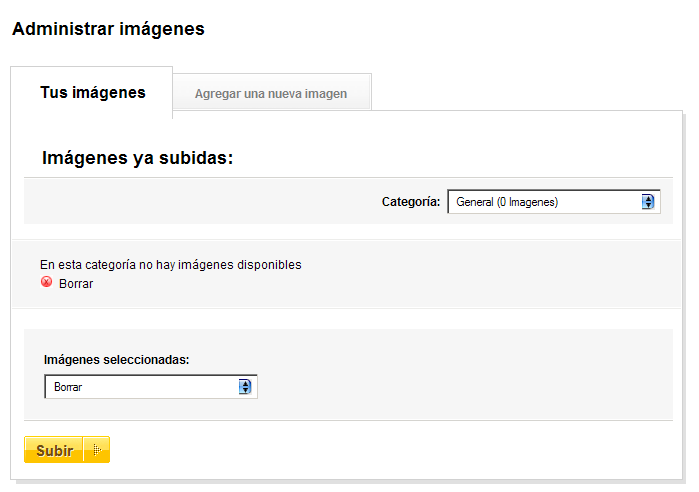Click the Imágenes seleccionadas label

[116, 360]
